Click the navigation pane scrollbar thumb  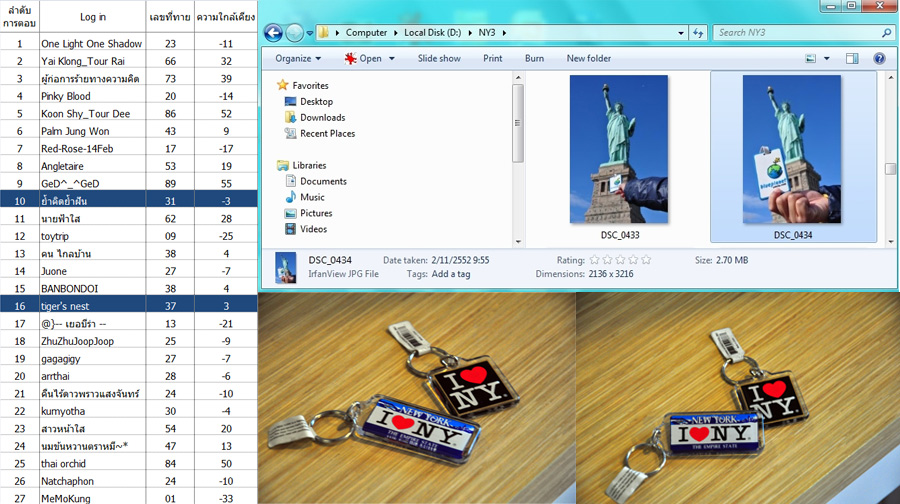click(x=518, y=123)
